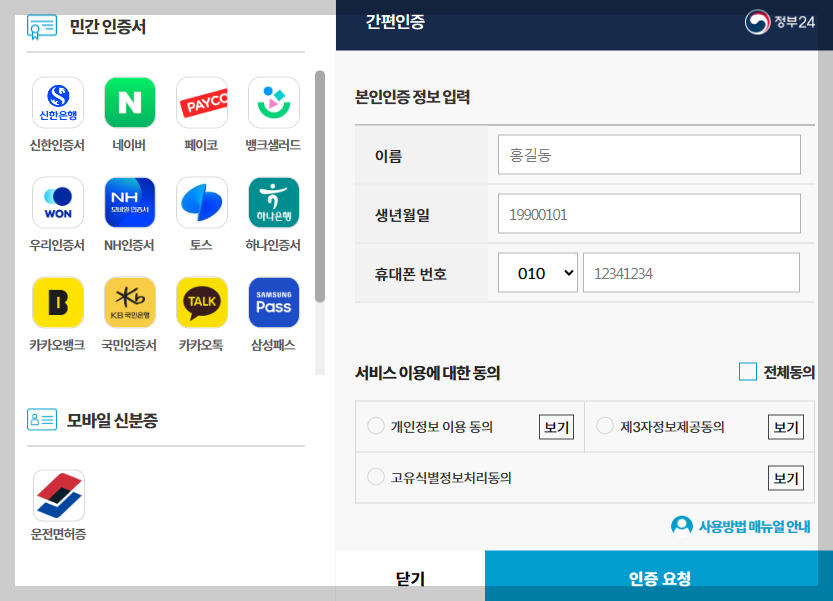Pick the 하나인증서 icon
Screen dimensions: 833x601
(x=272, y=203)
